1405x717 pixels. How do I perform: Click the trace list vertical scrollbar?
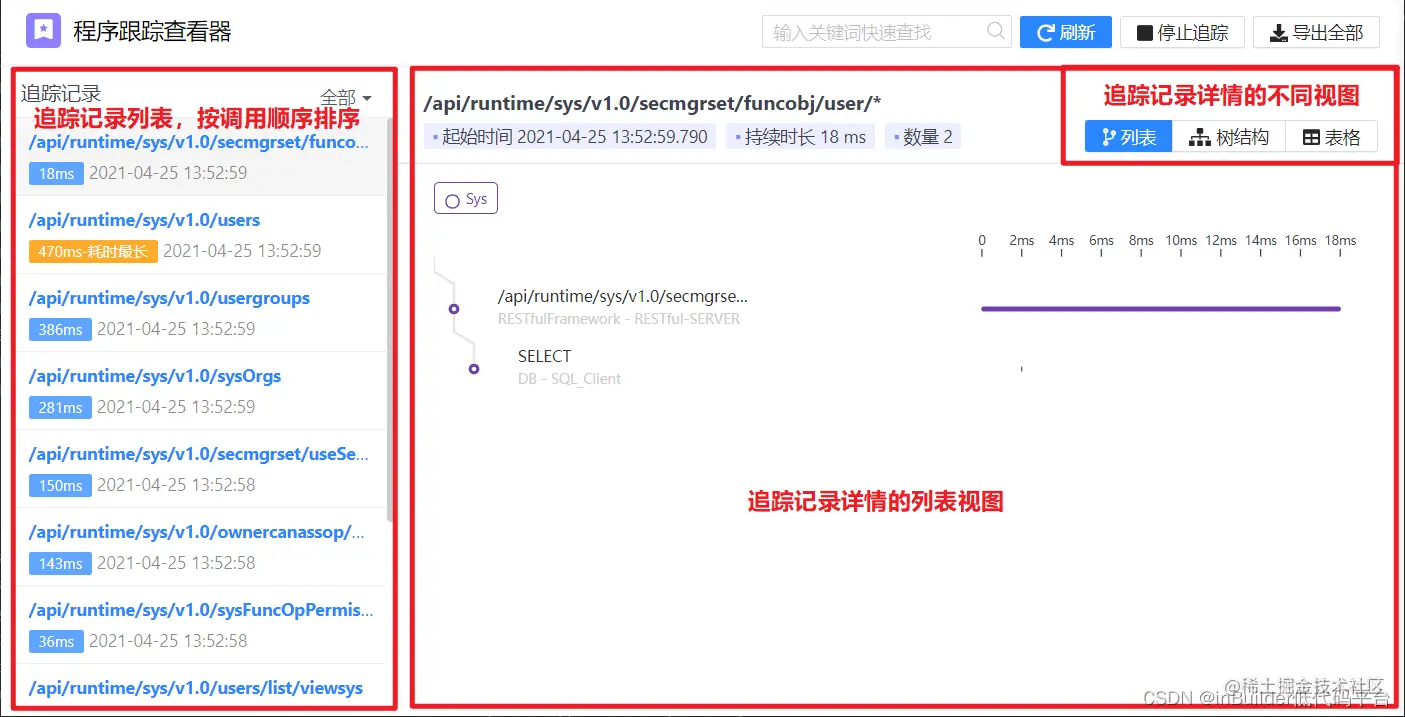[x=390, y=320]
